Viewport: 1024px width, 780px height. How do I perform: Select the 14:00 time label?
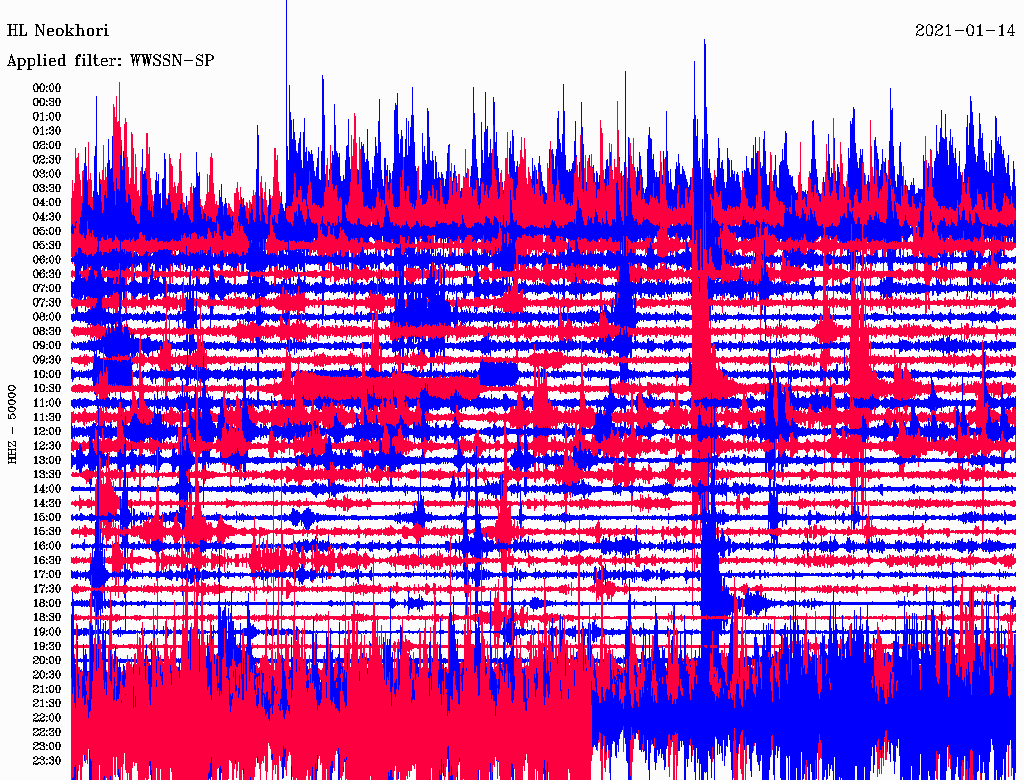[x=46, y=489]
